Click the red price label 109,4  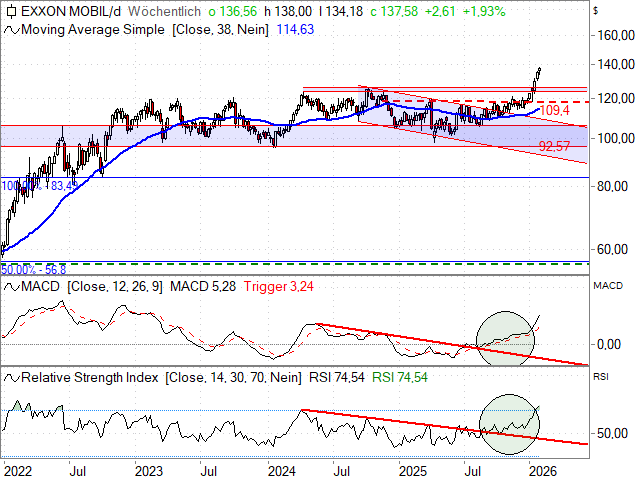pos(554,110)
